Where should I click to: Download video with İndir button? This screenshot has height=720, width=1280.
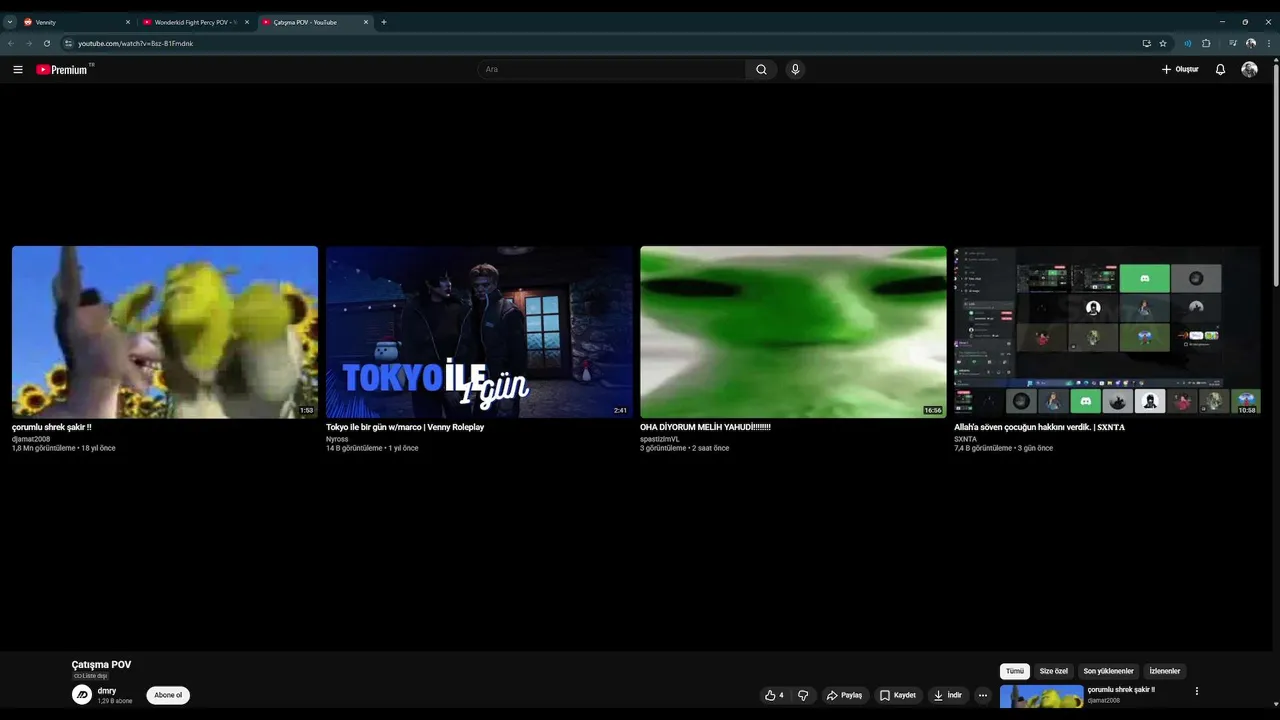pos(948,695)
